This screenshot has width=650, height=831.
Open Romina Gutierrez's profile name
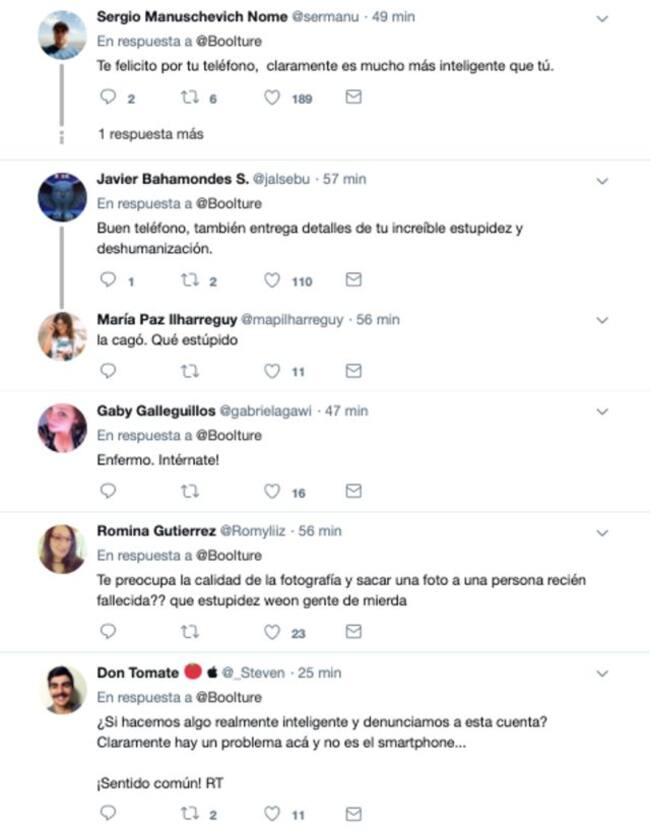point(155,530)
